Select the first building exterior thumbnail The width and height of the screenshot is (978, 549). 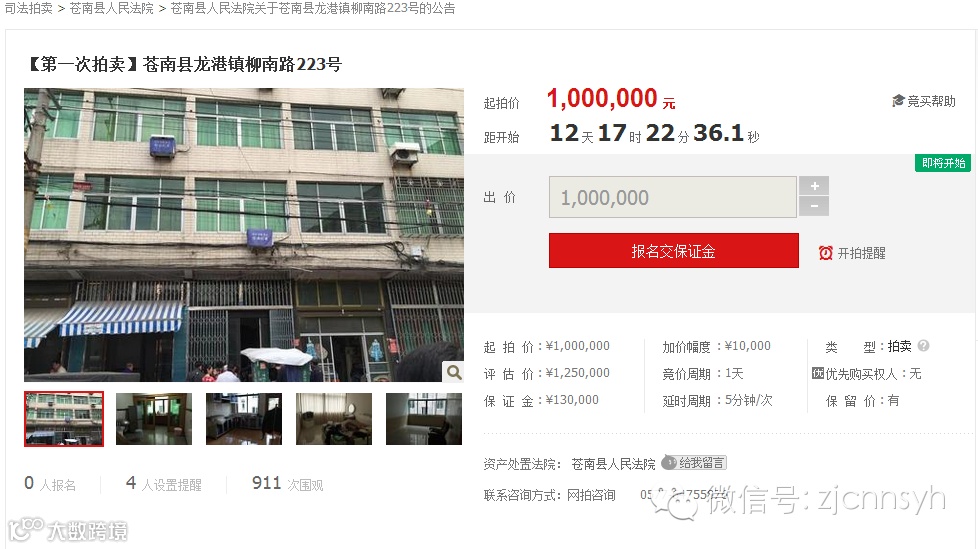[64, 419]
